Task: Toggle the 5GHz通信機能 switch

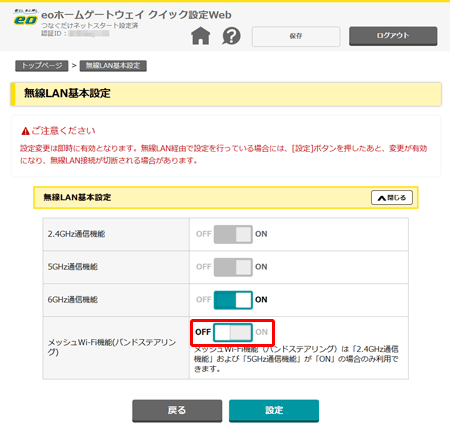Action: [x=233, y=267]
